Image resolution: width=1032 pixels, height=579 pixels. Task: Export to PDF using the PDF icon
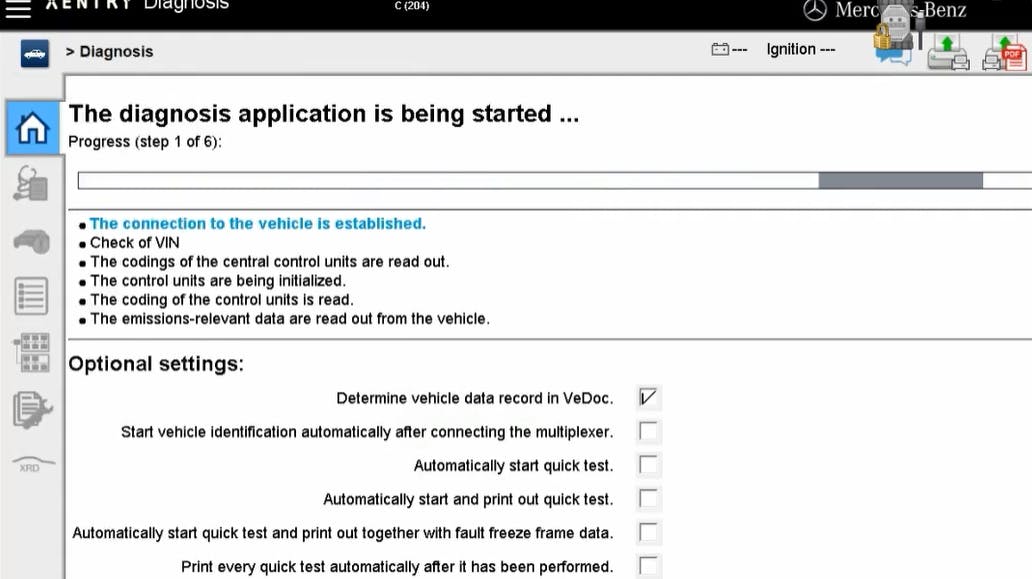(1005, 53)
